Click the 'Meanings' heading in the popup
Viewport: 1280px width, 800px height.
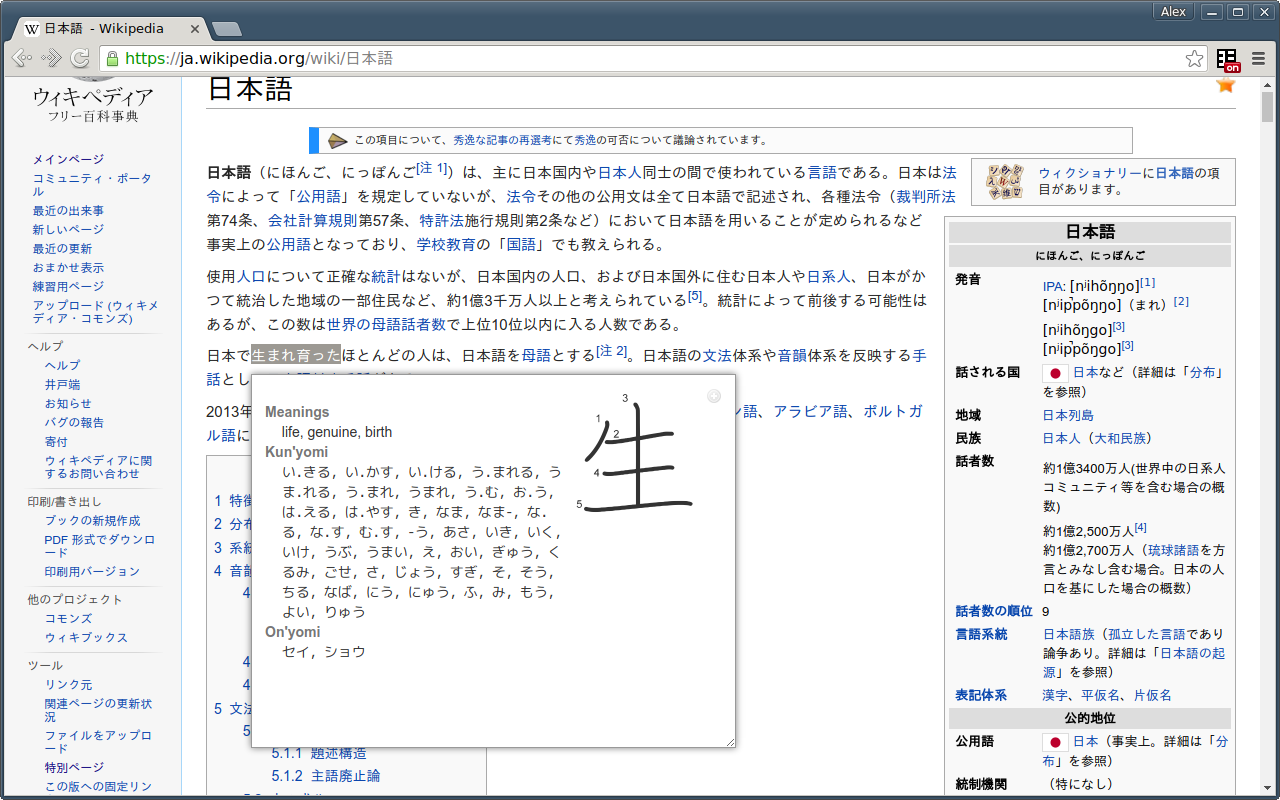pos(297,412)
